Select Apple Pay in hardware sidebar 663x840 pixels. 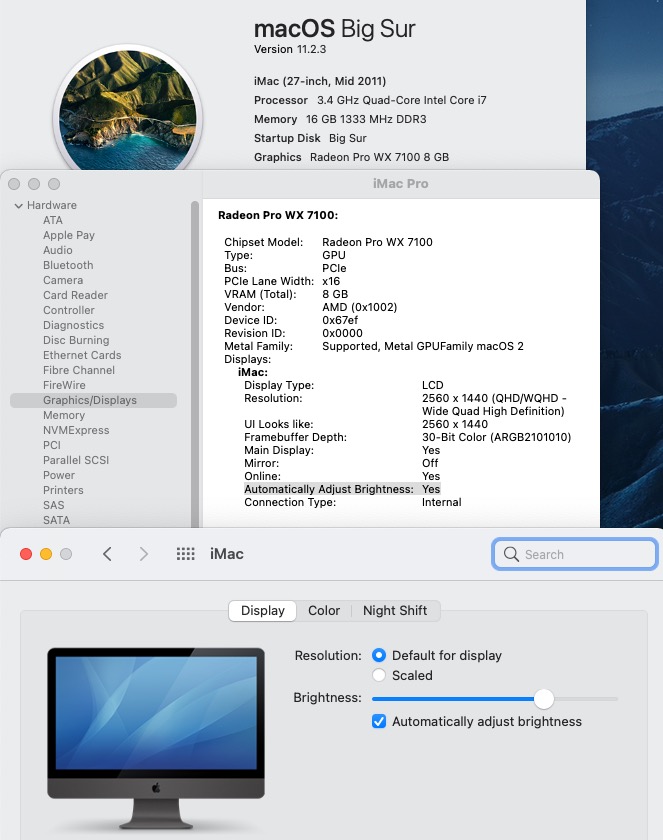[69, 235]
